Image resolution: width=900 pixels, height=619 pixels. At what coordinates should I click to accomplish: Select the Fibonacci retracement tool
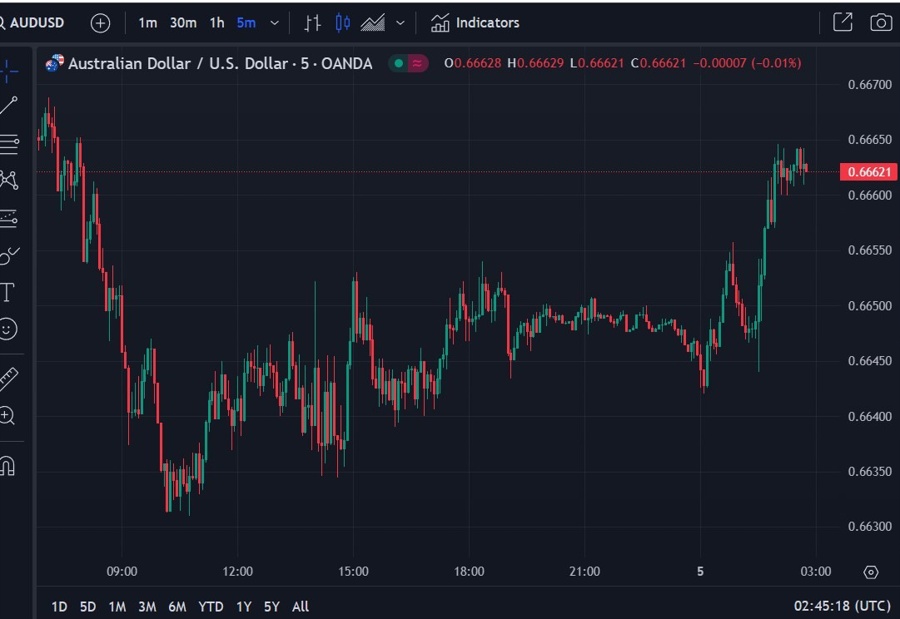tap(9, 144)
